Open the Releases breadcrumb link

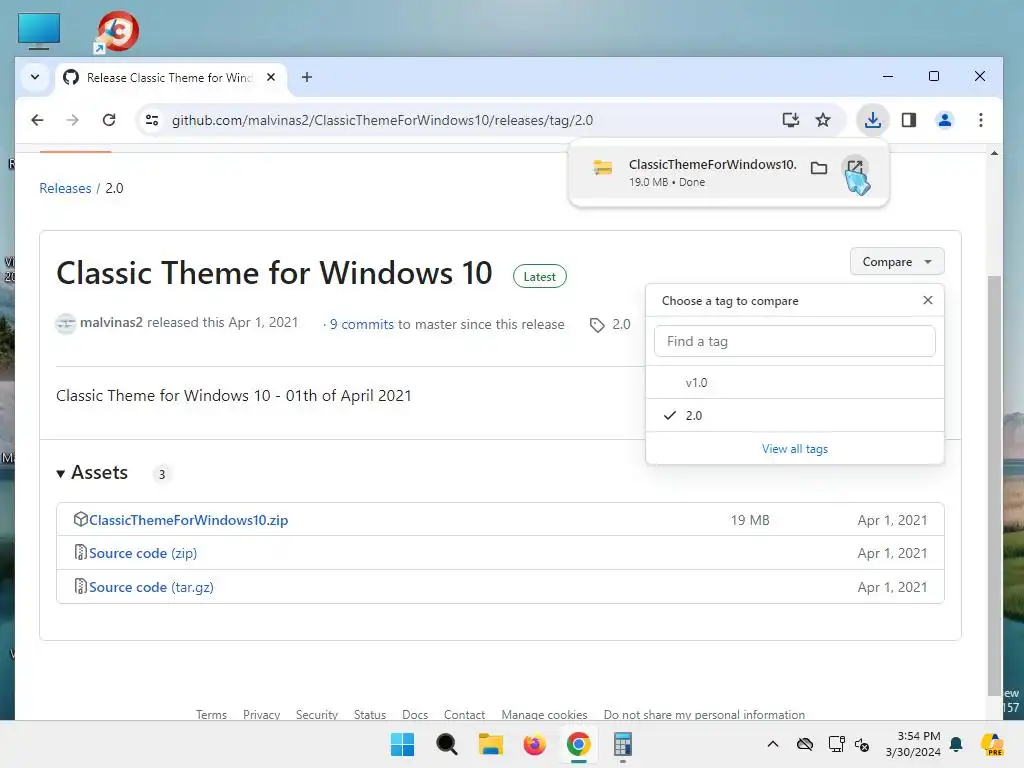click(x=65, y=188)
